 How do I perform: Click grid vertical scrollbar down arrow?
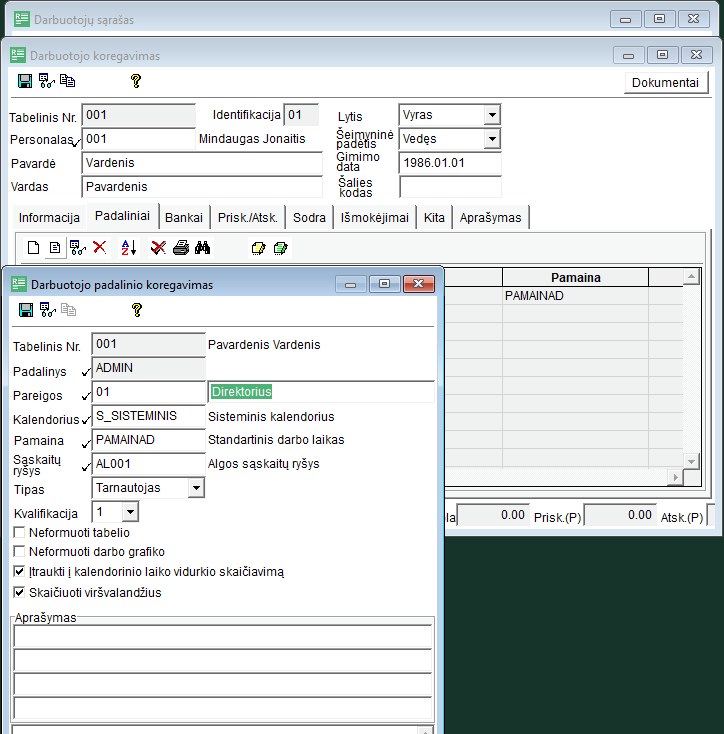pos(691,461)
